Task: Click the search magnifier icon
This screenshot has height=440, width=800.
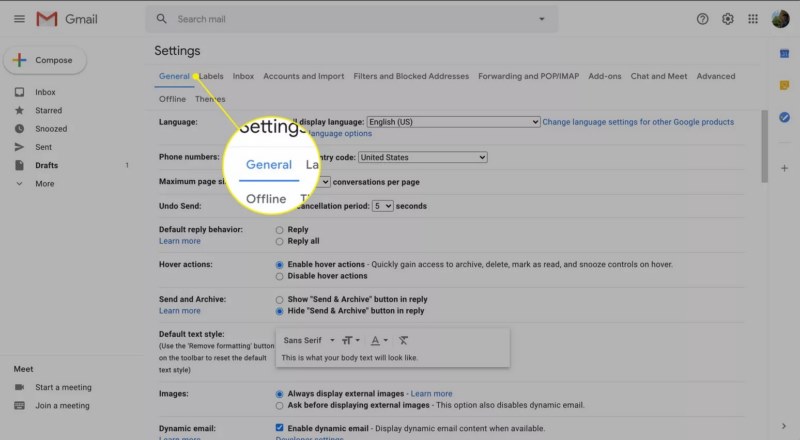Action: coord(161,19)
